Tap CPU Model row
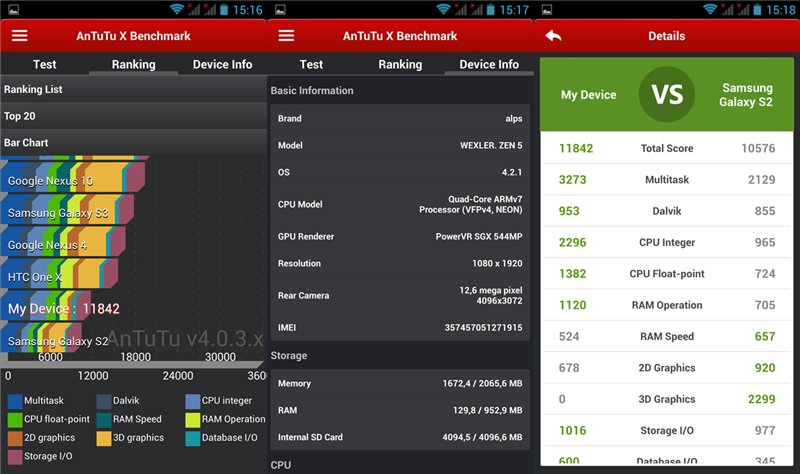This screenshot has width=800, height=474. [400, 205]
